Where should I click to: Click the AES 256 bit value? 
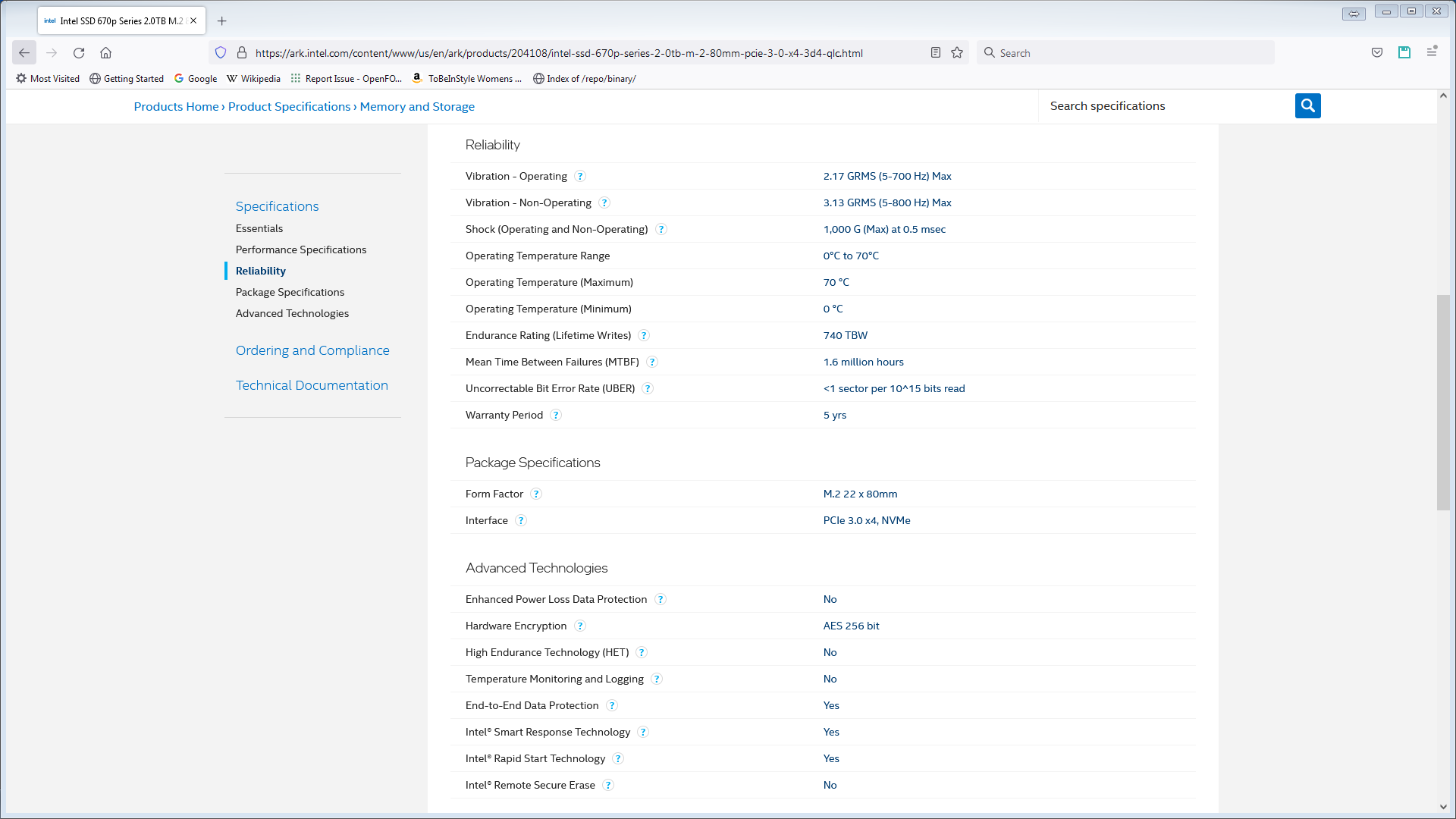(x=852, y=626)
